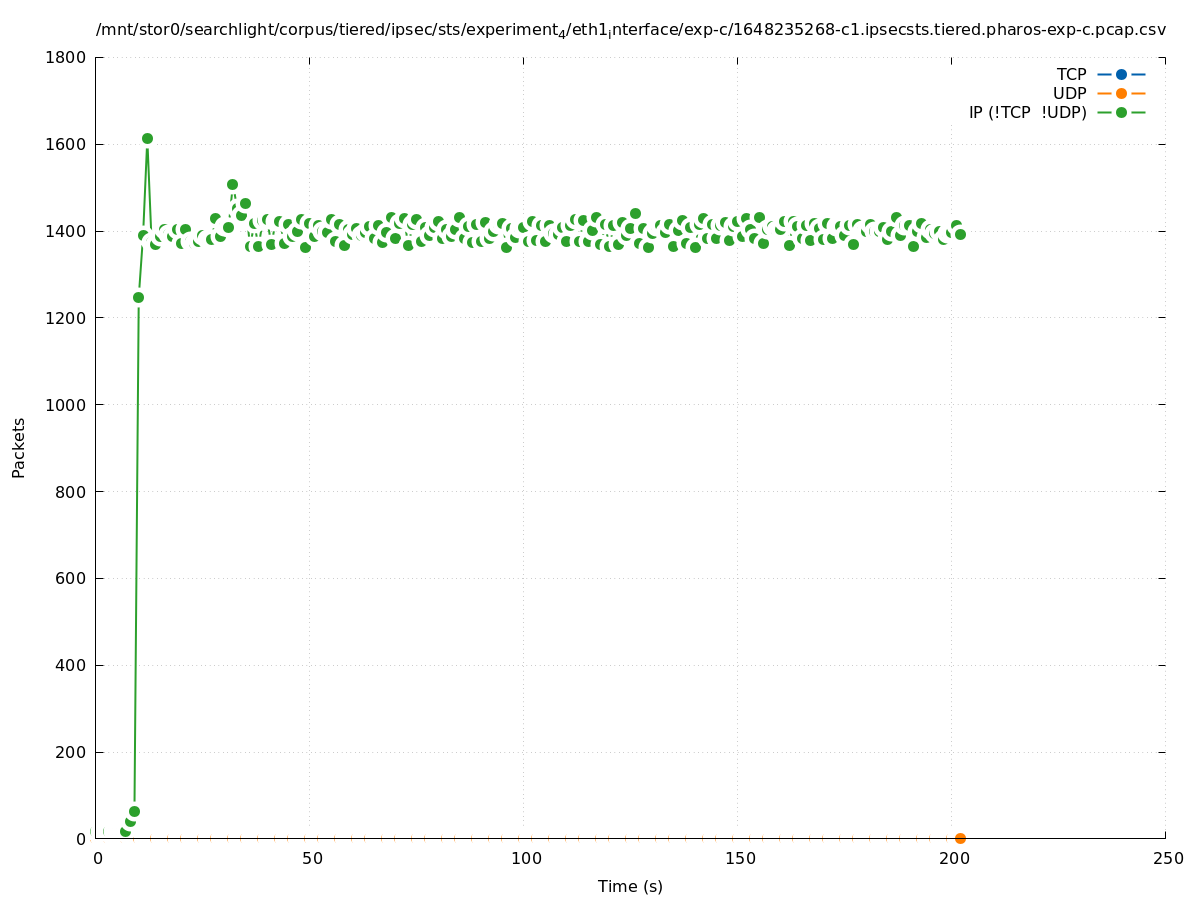Click the highest green peak data point
The width and height of the screenshot is (1197, 900).
point(147,139)
